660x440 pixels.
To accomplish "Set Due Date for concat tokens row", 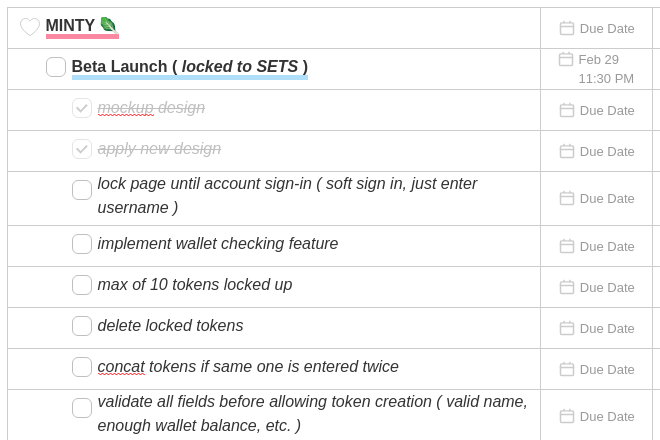I will click(597, 370).
